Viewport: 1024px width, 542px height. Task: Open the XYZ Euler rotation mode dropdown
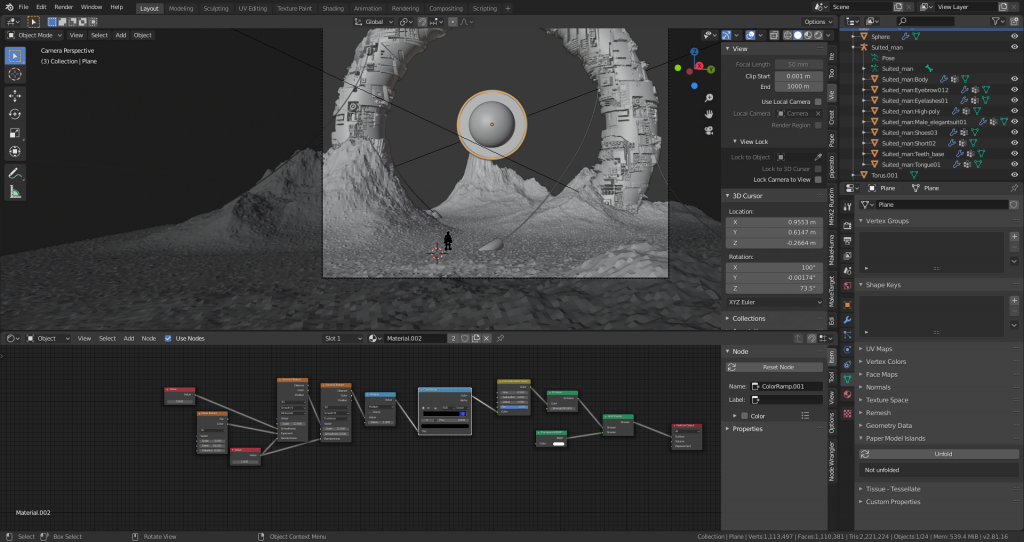[775, 302]
